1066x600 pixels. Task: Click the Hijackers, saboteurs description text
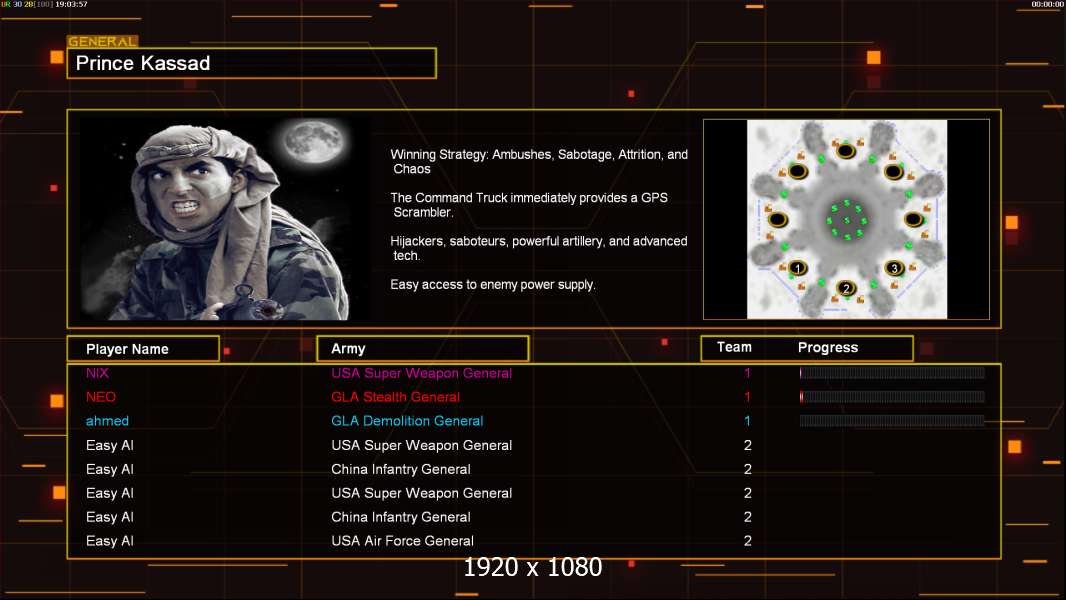click(x=538, y=248)
